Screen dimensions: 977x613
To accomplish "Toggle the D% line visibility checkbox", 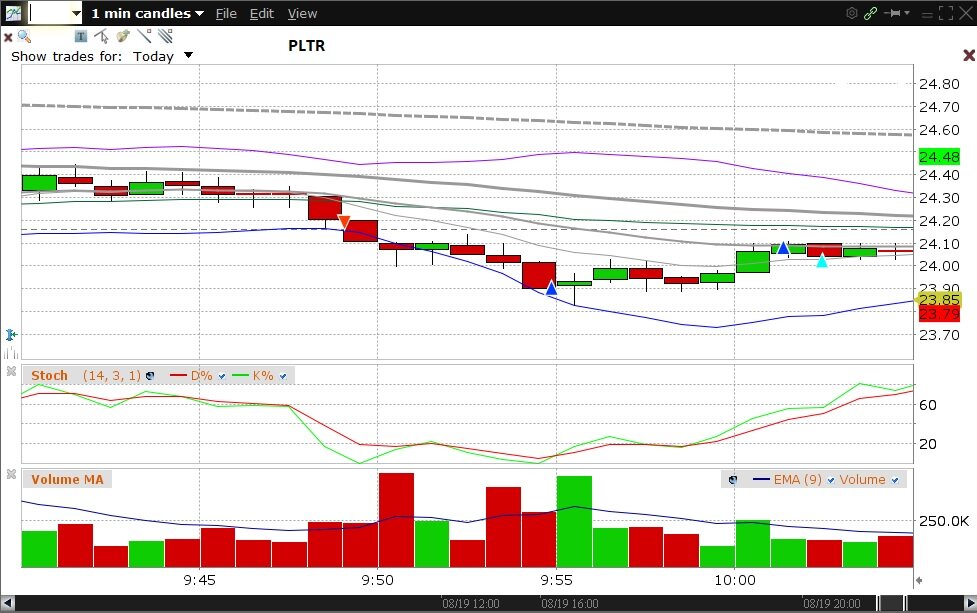I will [x=223, y=376].
